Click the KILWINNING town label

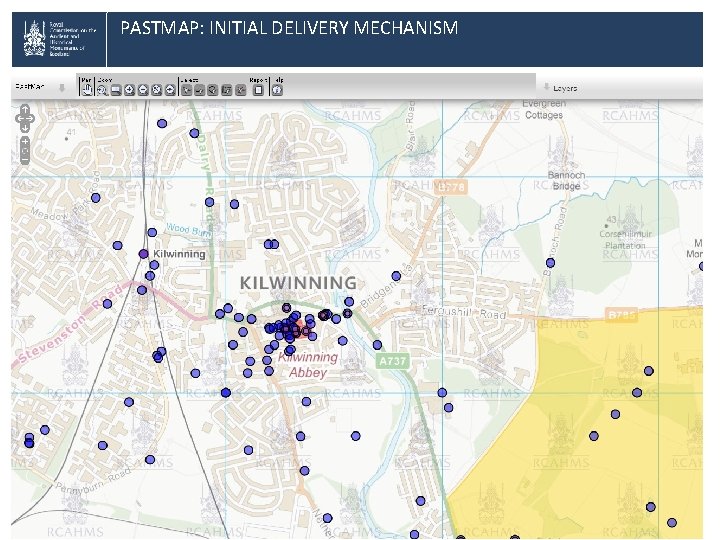pos(298,283)
